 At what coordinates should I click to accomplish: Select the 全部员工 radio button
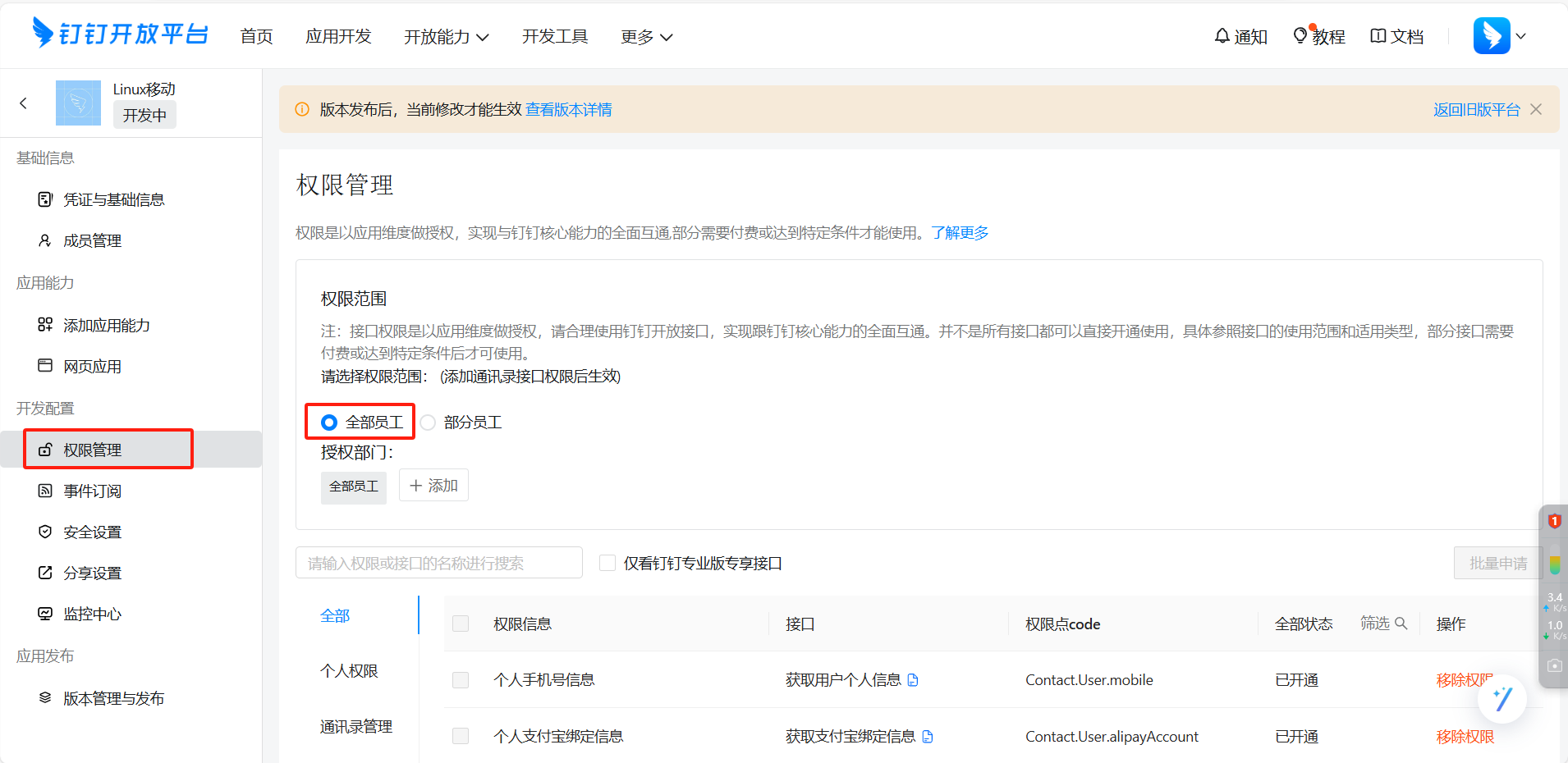tap(329, 423)
